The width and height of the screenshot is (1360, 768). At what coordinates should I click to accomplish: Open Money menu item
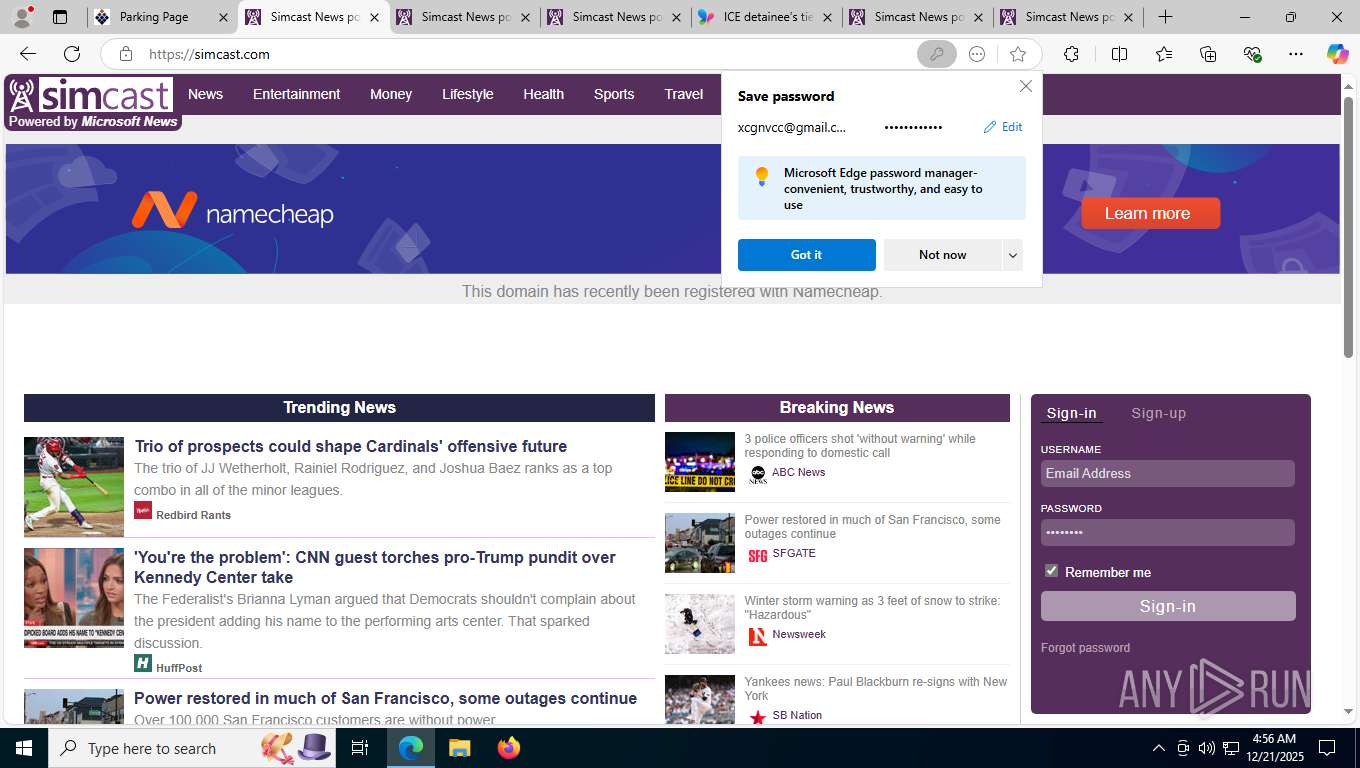[x=390, y=94]
